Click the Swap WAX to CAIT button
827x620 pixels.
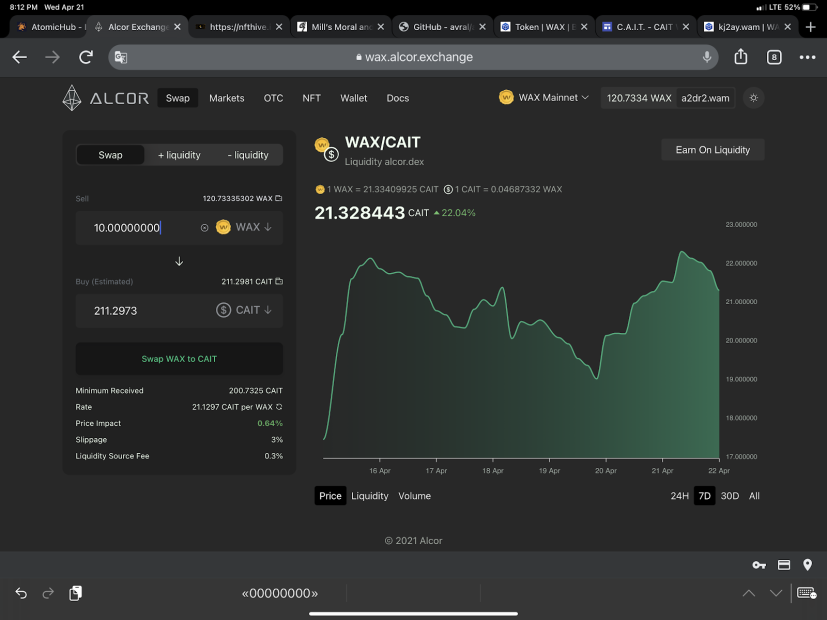click(179, 359)
